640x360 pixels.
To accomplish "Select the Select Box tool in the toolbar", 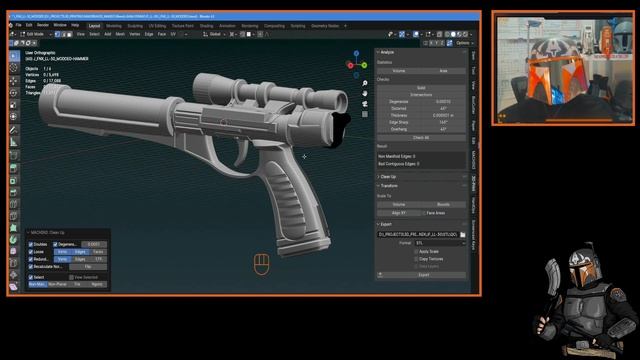I will (14, 56).
